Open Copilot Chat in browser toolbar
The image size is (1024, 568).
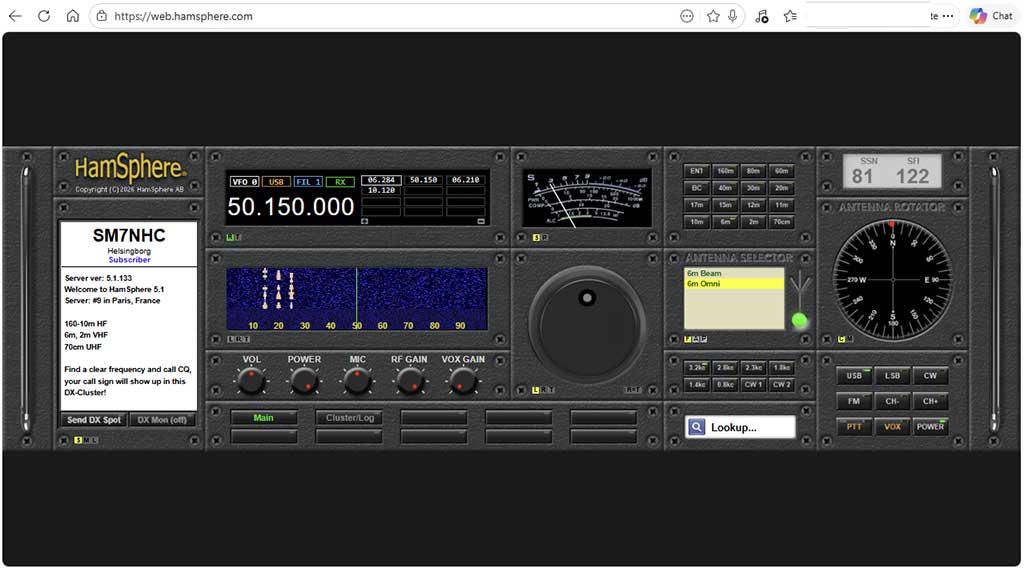990,16
